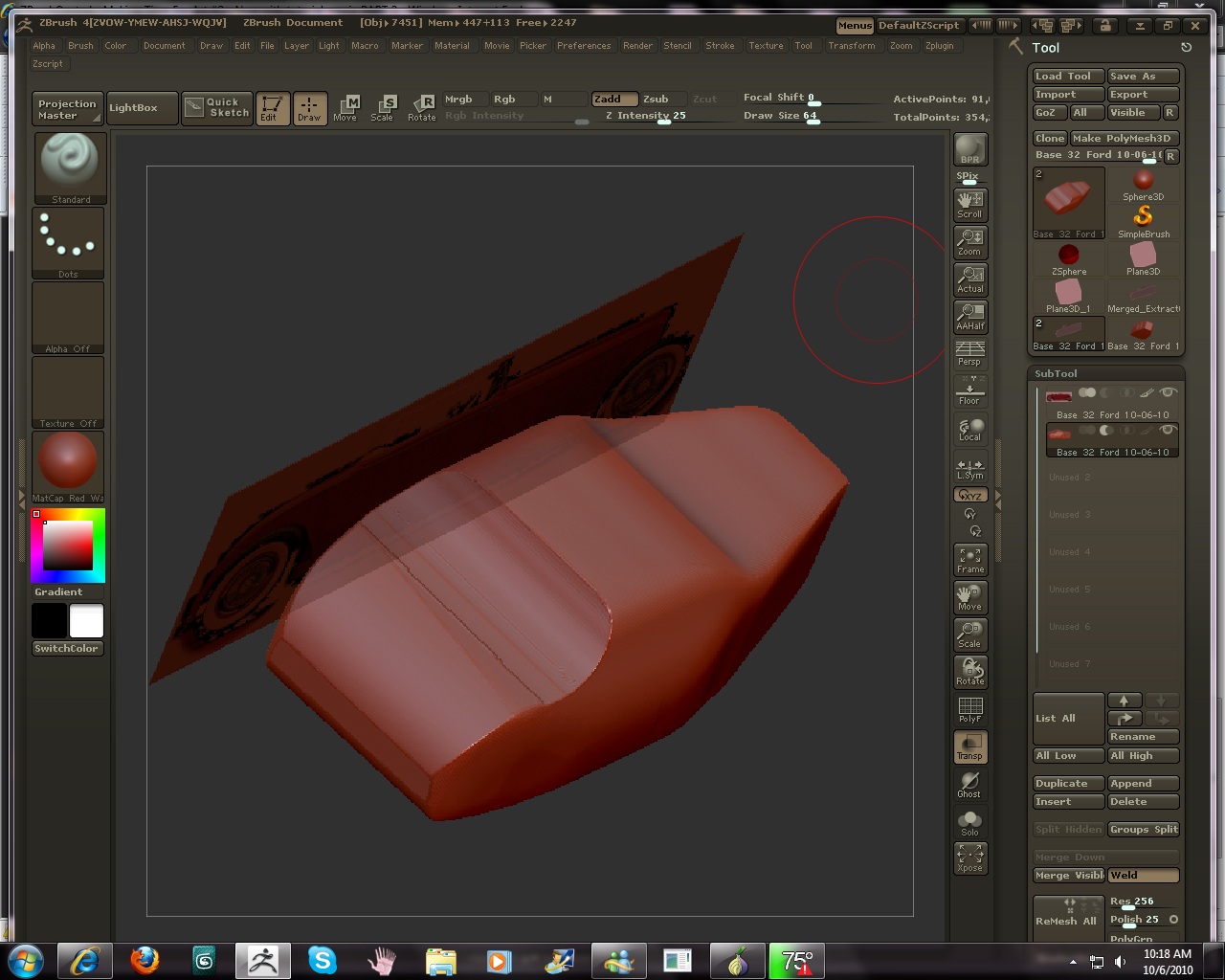Screen dimensions: 1225x980
Task: Click the Groups Split button
Action: tap(1144, 829)
